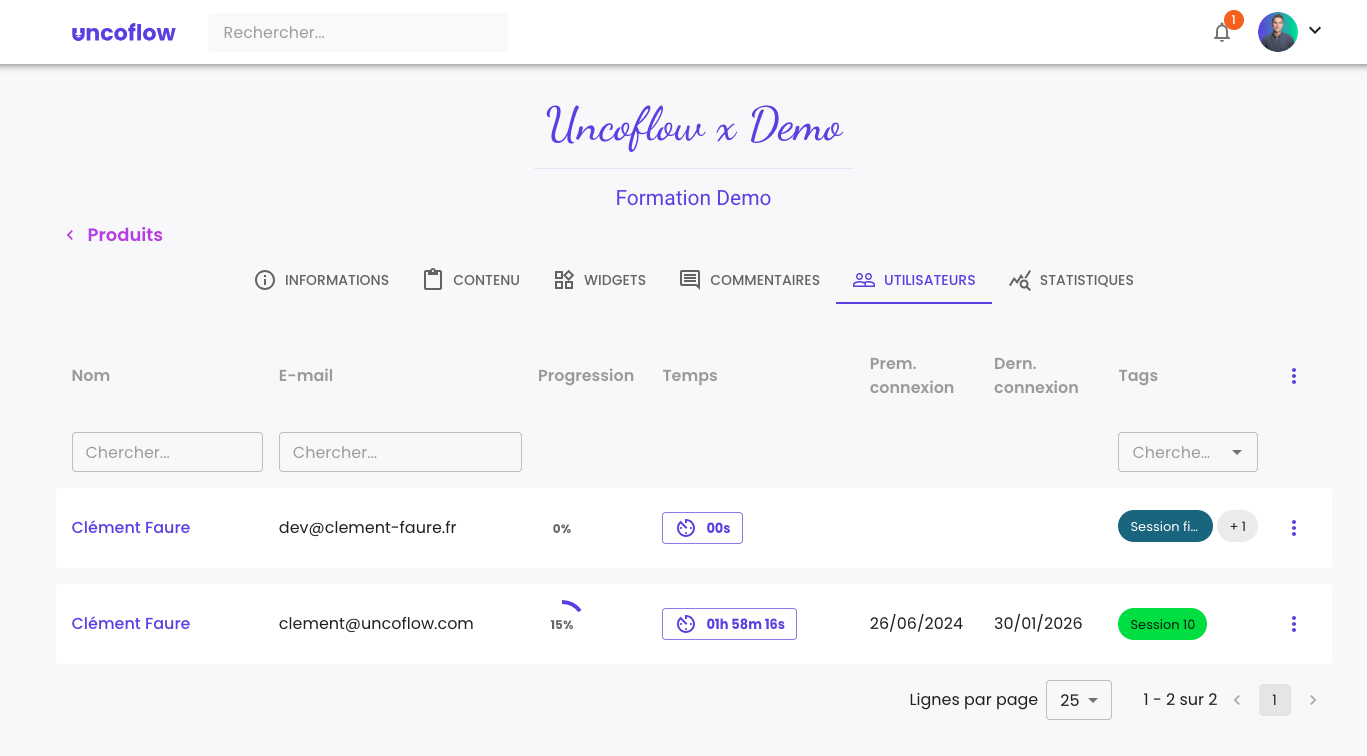
Task: Click the +1 tags chip
Action: tap(1238, 526)
